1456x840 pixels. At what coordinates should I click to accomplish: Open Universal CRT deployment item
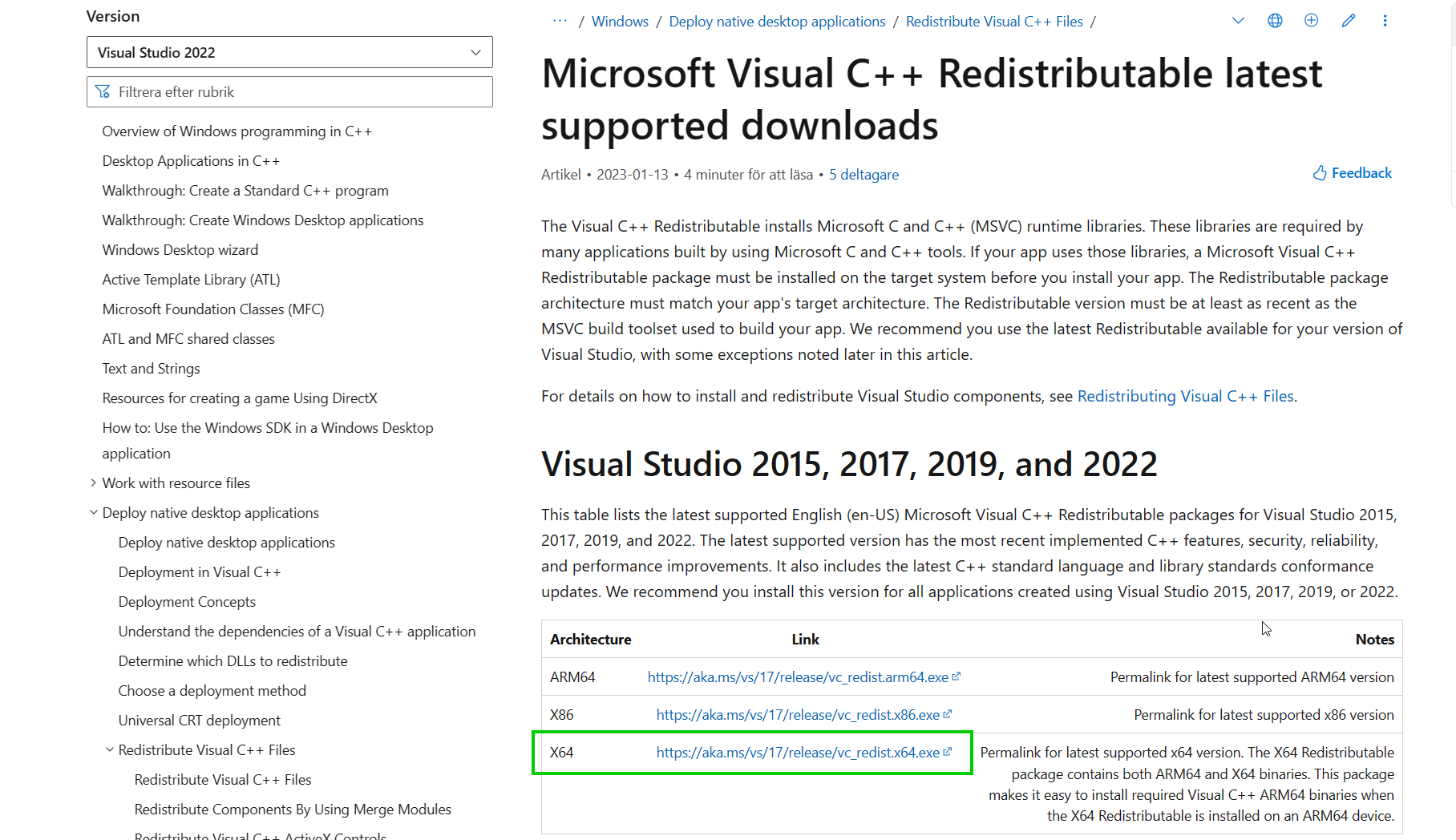(200, 721)
